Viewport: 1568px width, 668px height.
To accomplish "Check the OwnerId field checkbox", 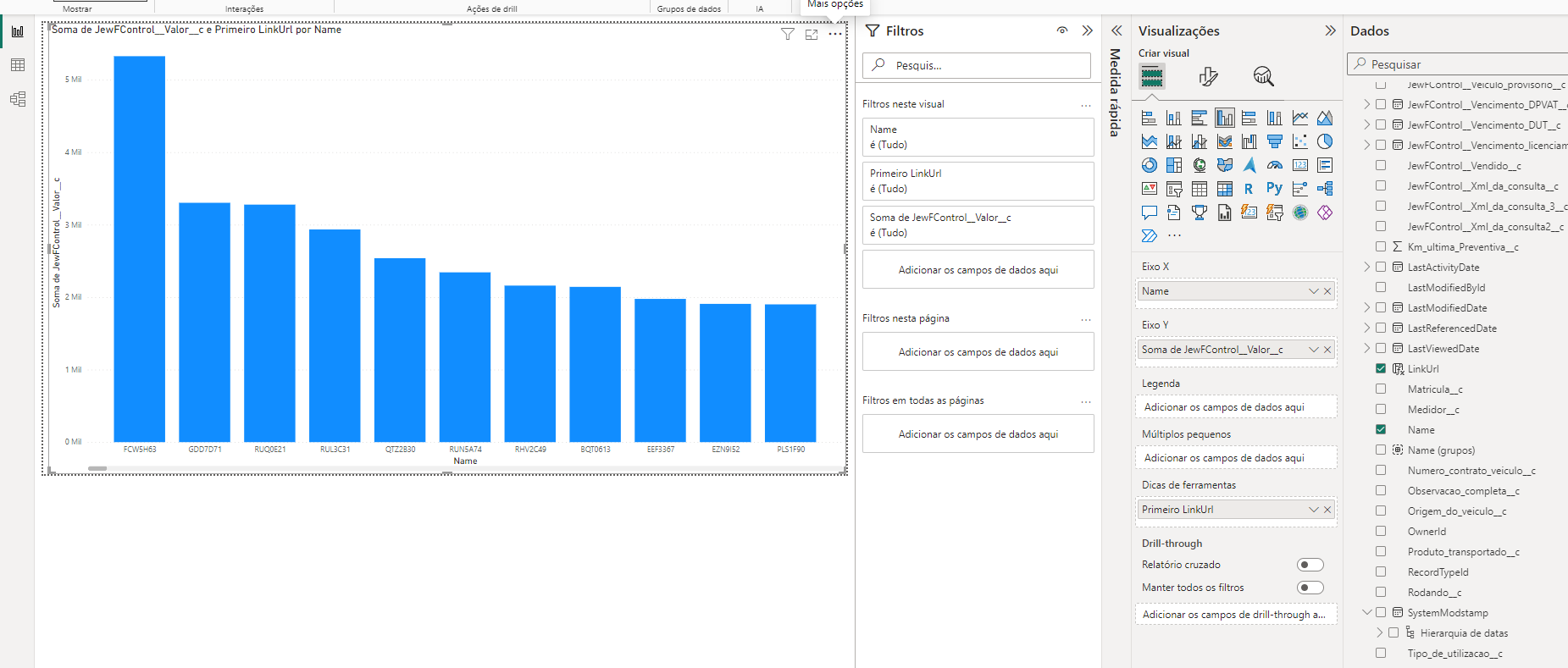I will pyautogui.click(x=1381, y=531).
